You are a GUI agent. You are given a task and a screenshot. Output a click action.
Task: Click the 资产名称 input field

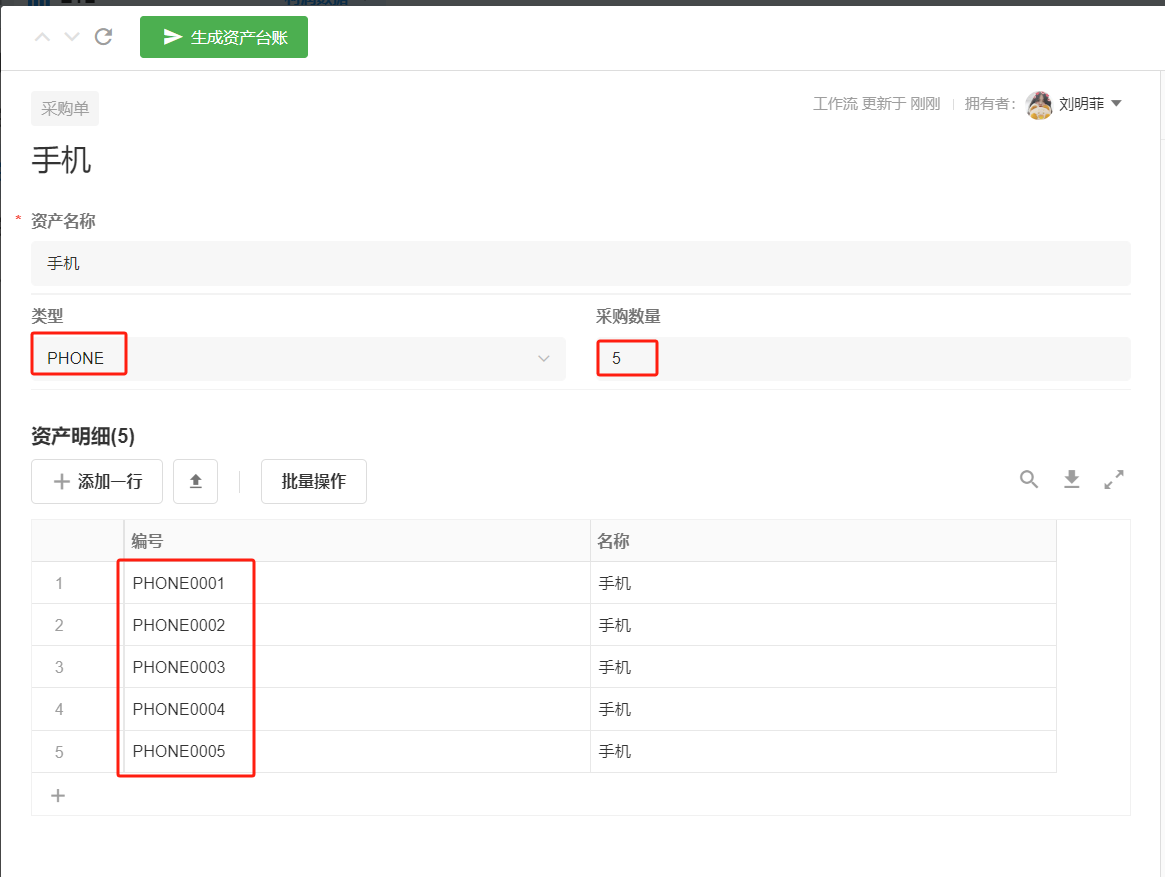[x=580, y=264]
